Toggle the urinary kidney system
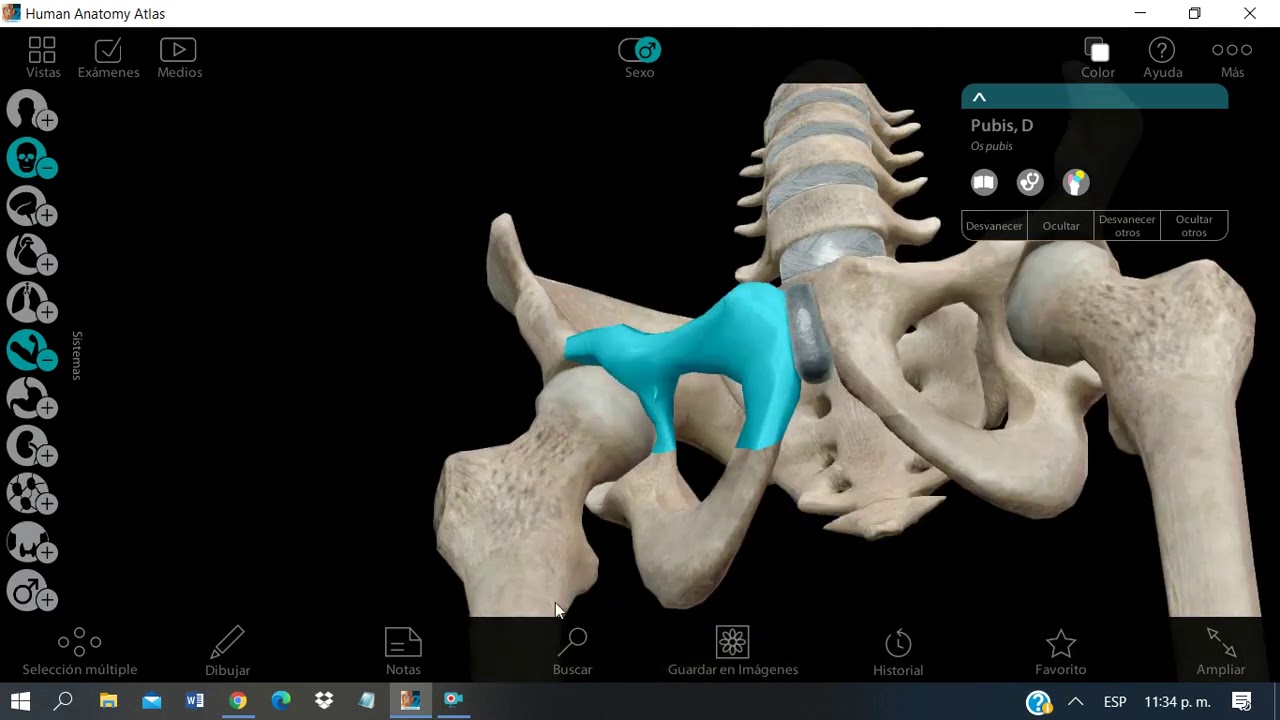1280x720 pixels. [30, 446]
